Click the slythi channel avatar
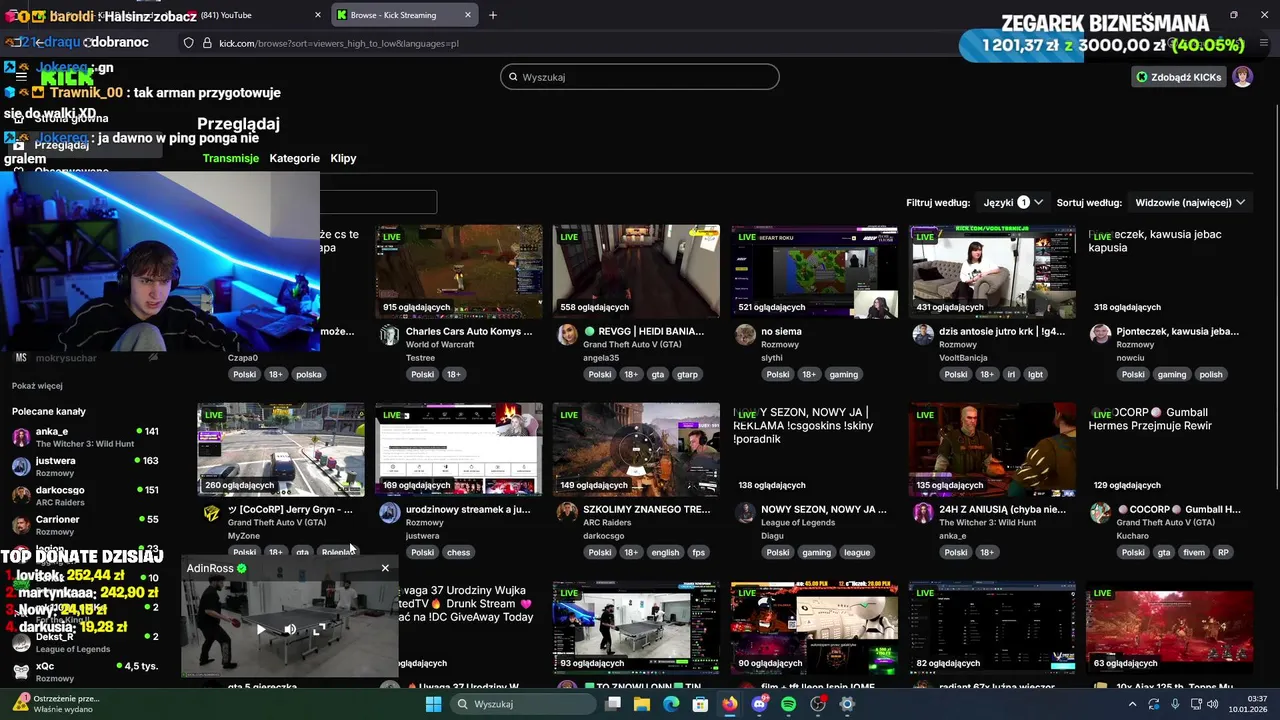This screenshot has width=1280, height=720. pyautogui.click(x=745, y=335)
